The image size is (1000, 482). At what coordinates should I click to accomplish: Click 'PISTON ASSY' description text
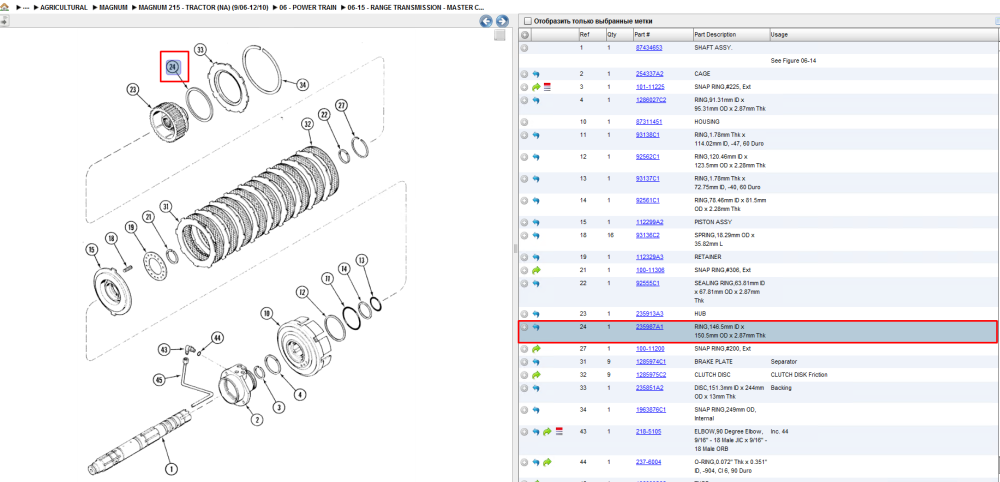pyautogui.click(x=713, y=223)
